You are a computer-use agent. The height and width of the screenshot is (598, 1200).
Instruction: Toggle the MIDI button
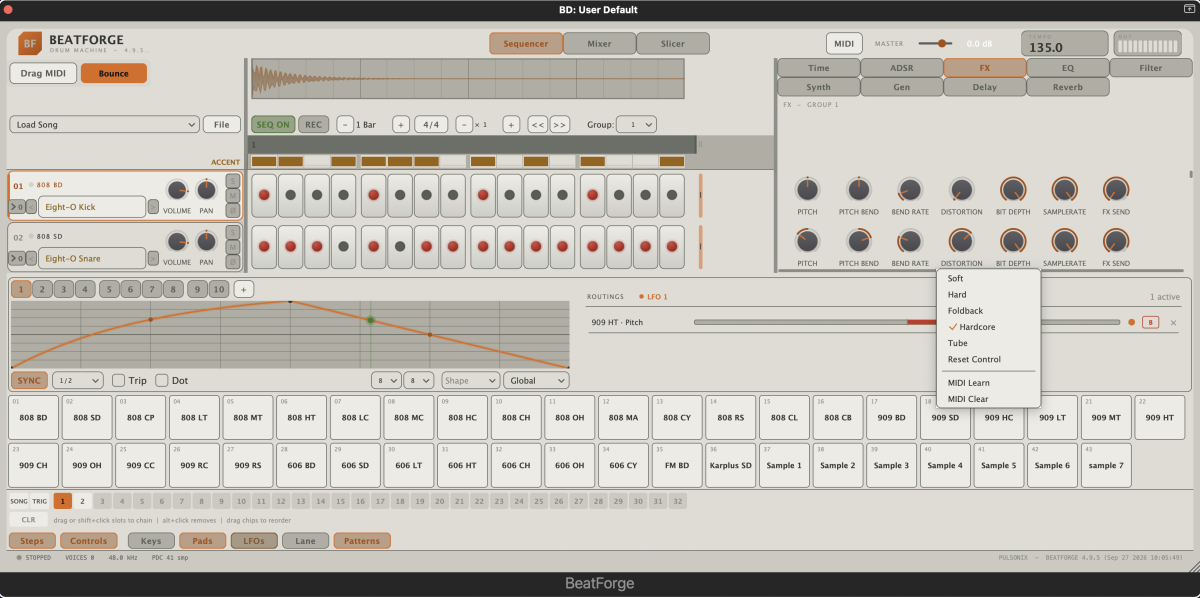[843, 43]
